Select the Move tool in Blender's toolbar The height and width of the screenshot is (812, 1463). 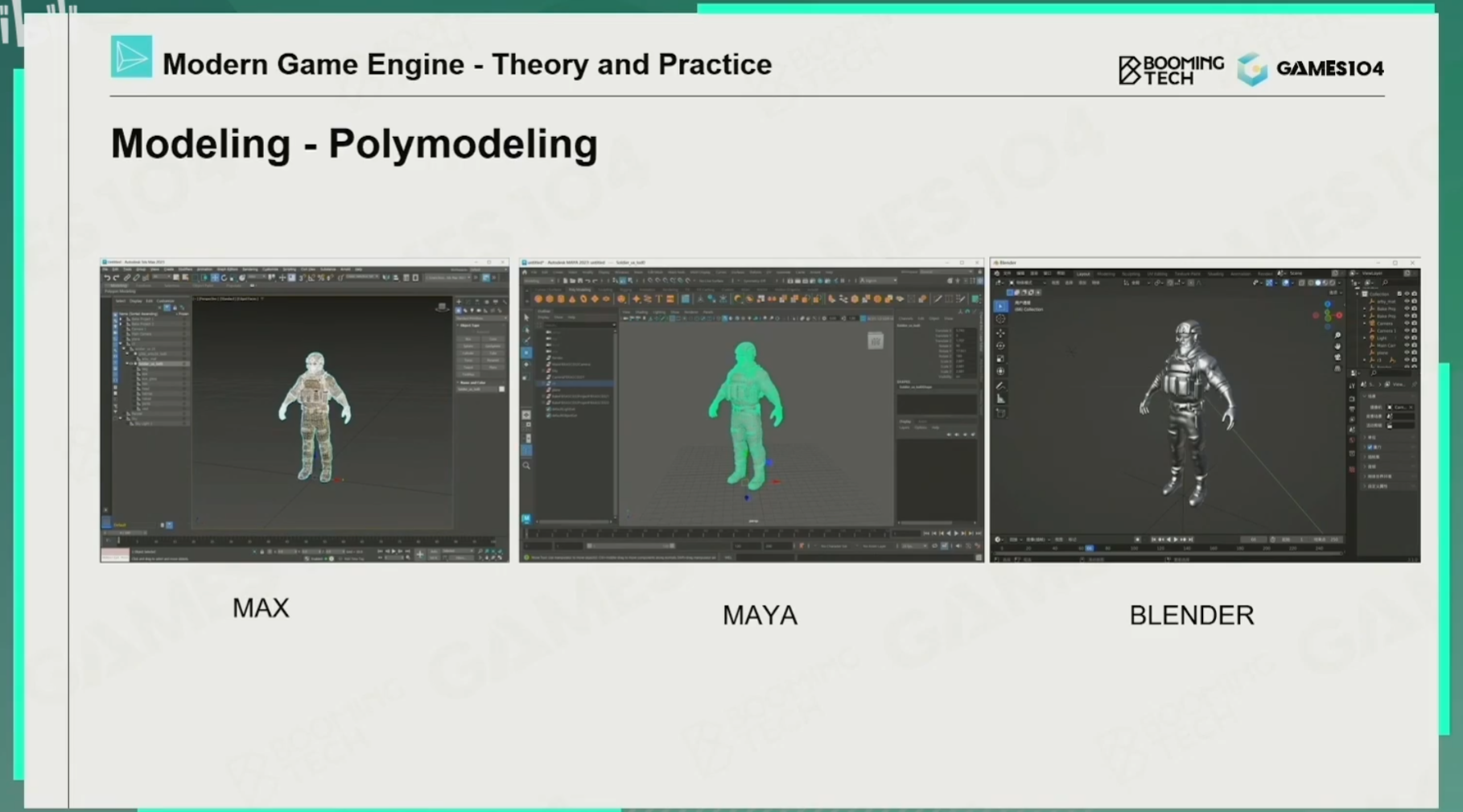(x=1000, y=332)
